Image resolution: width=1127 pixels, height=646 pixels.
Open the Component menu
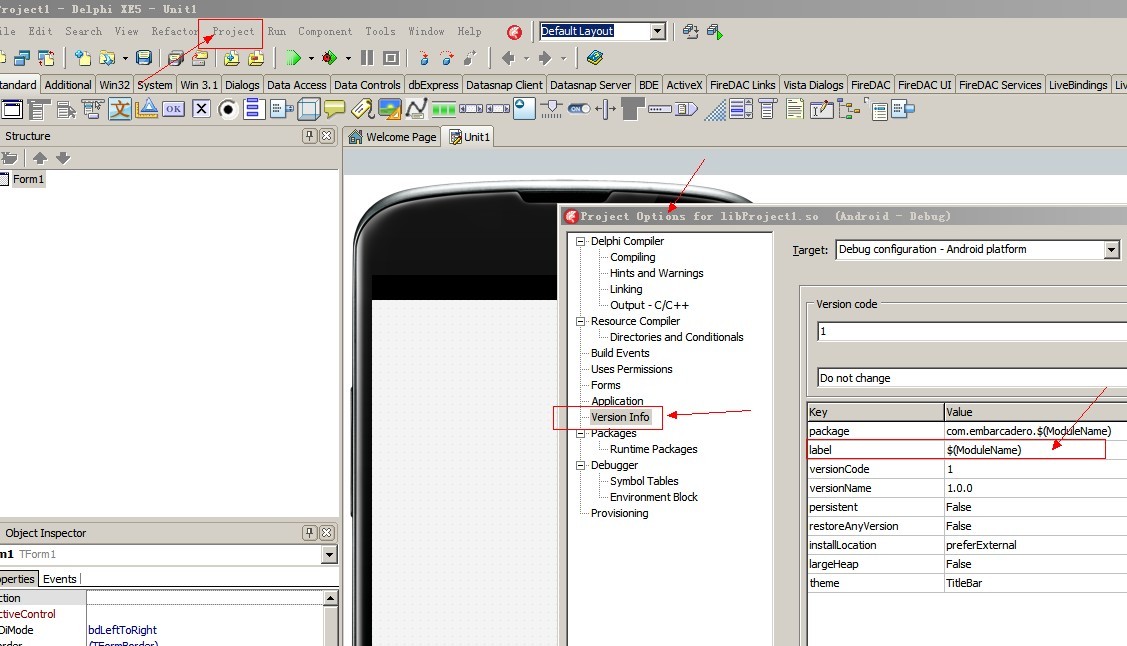click(325, 32)
